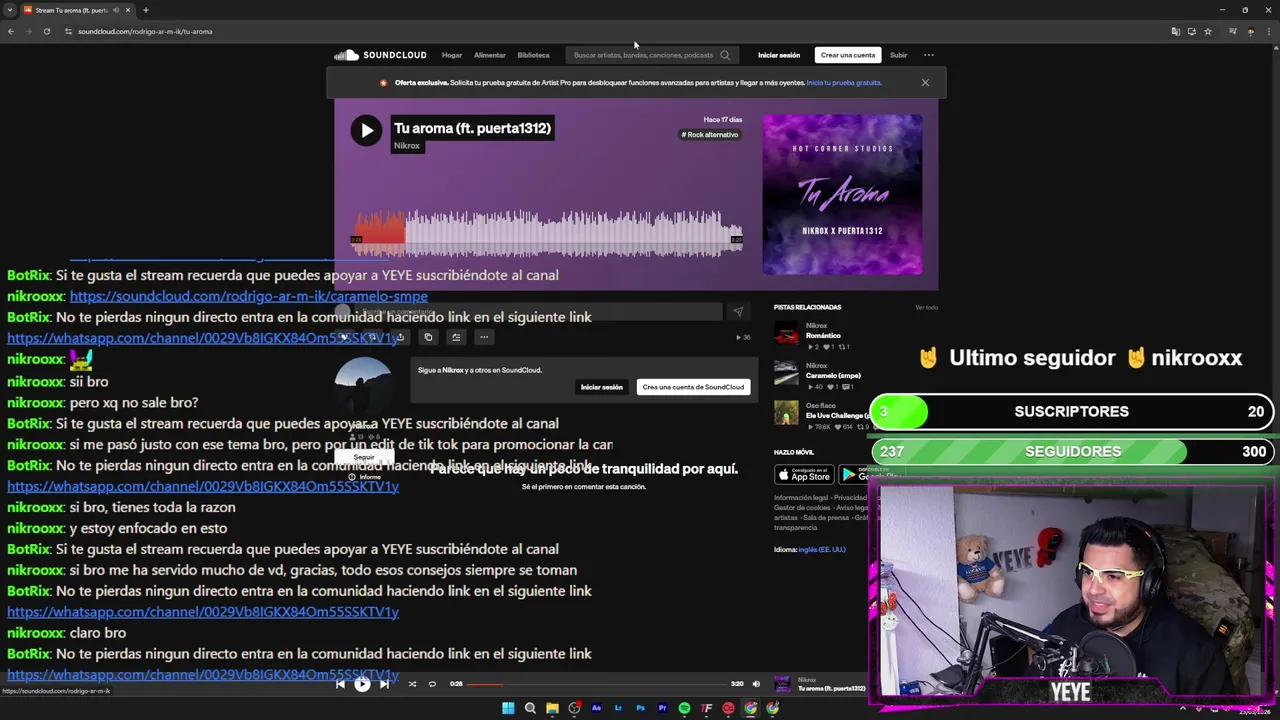Image resolution: width=1280 pixels, height=720 pixels.
Task: Toggle repeat in the player bar
Action: (432, 684)
